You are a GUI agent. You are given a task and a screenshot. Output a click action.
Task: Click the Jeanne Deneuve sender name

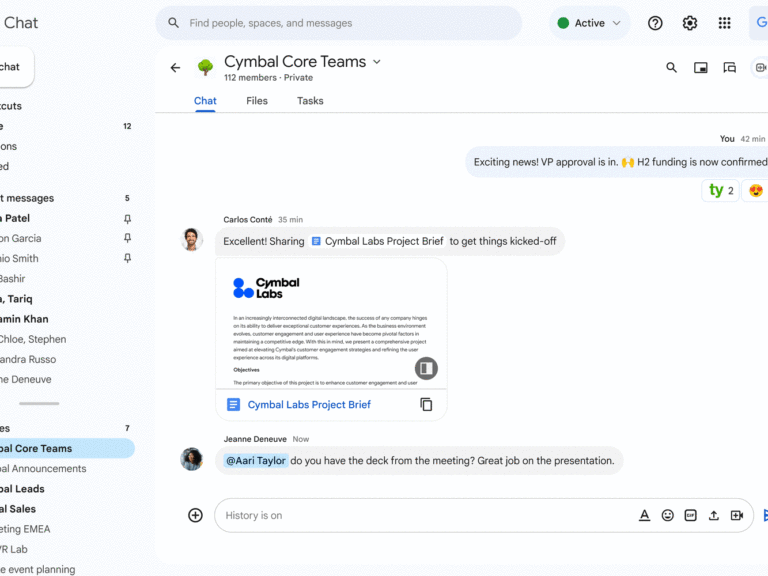click(255, 439)
